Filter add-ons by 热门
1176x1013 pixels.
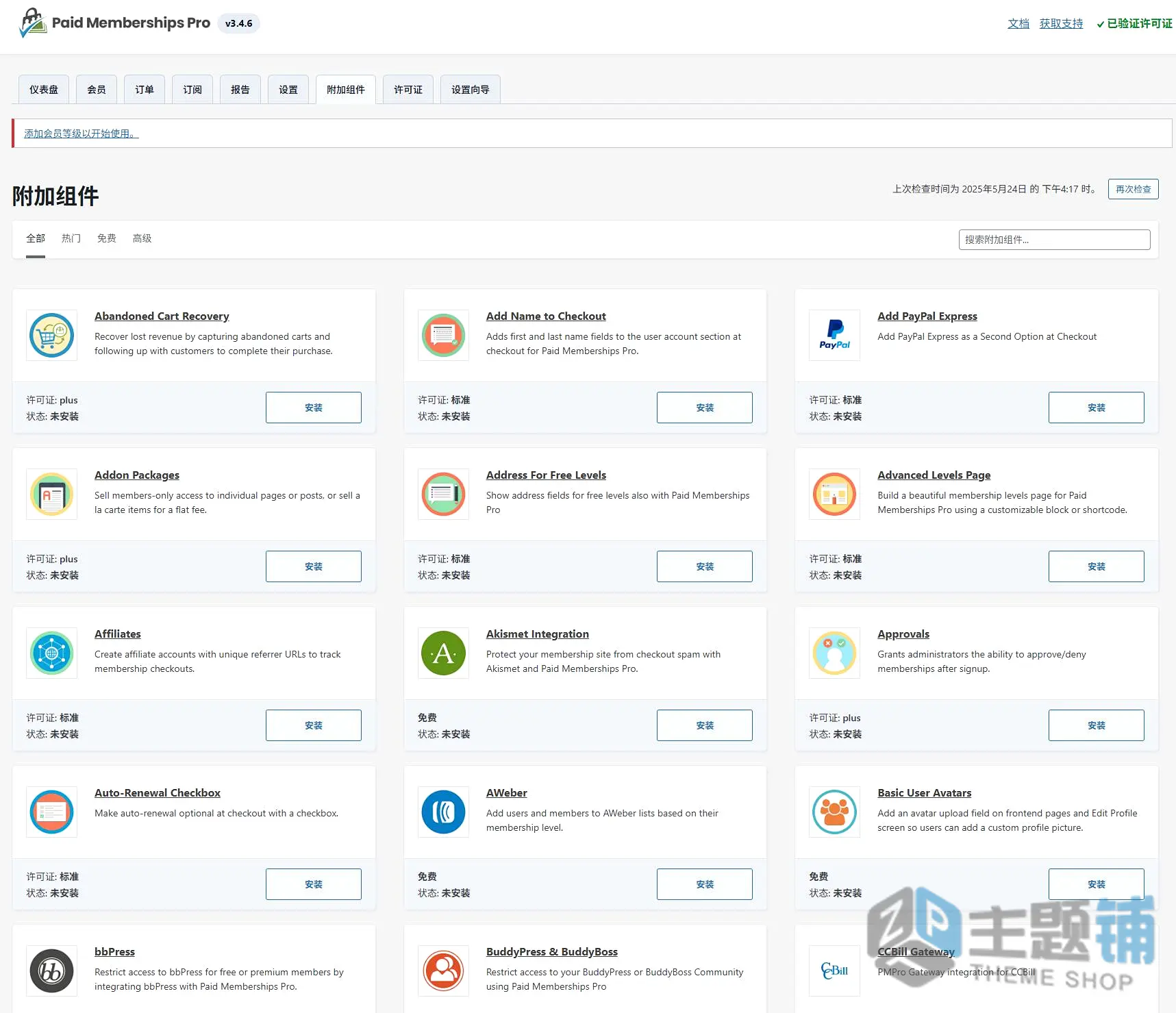click(71, 238)
